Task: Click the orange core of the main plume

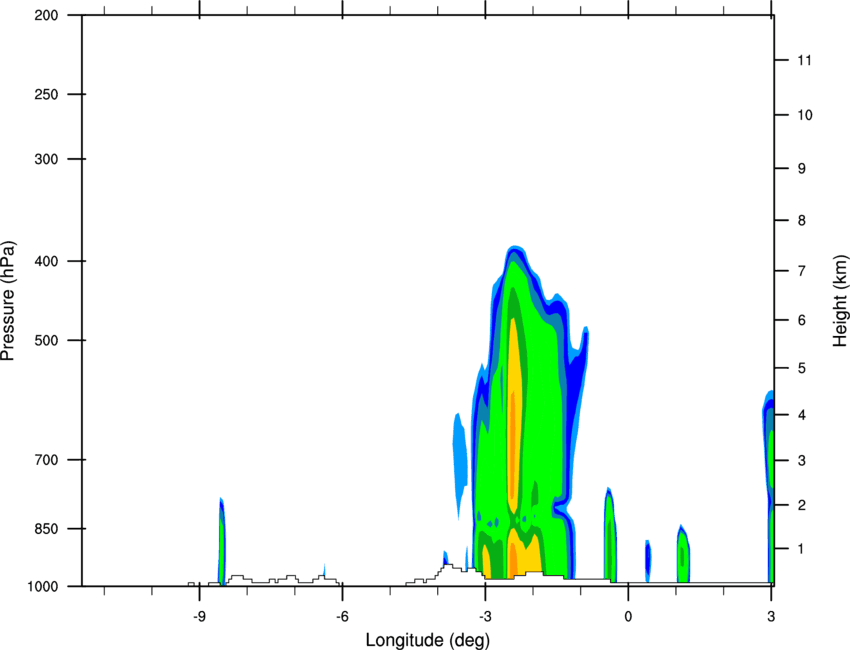Action: [513, 445]
